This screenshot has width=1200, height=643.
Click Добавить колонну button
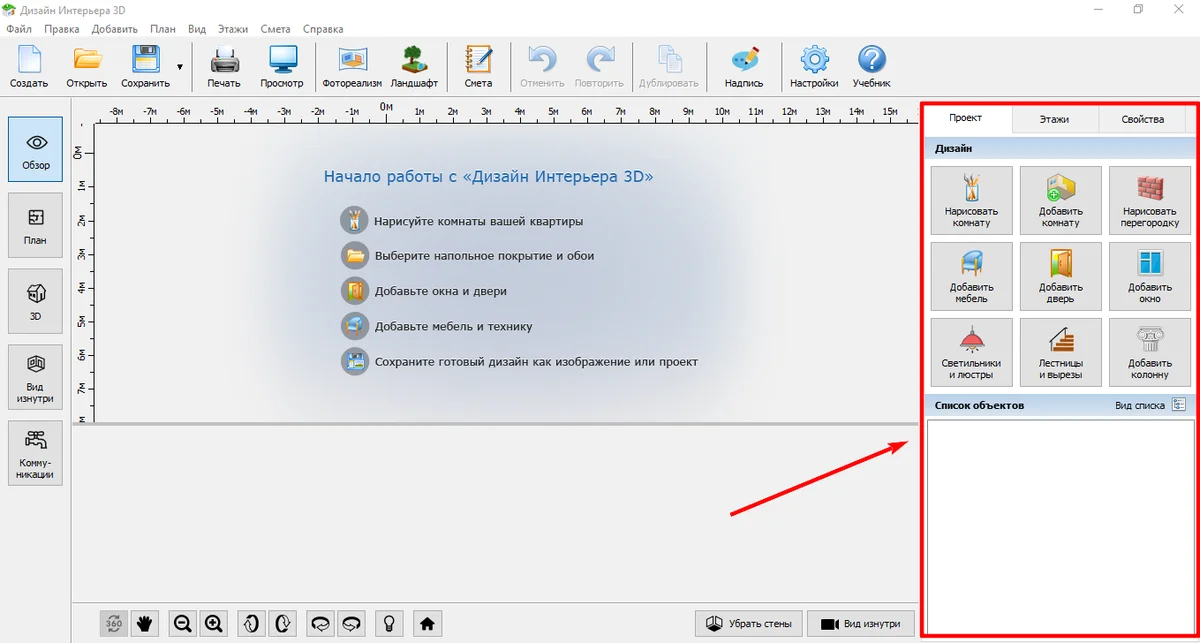[1150, 353]
